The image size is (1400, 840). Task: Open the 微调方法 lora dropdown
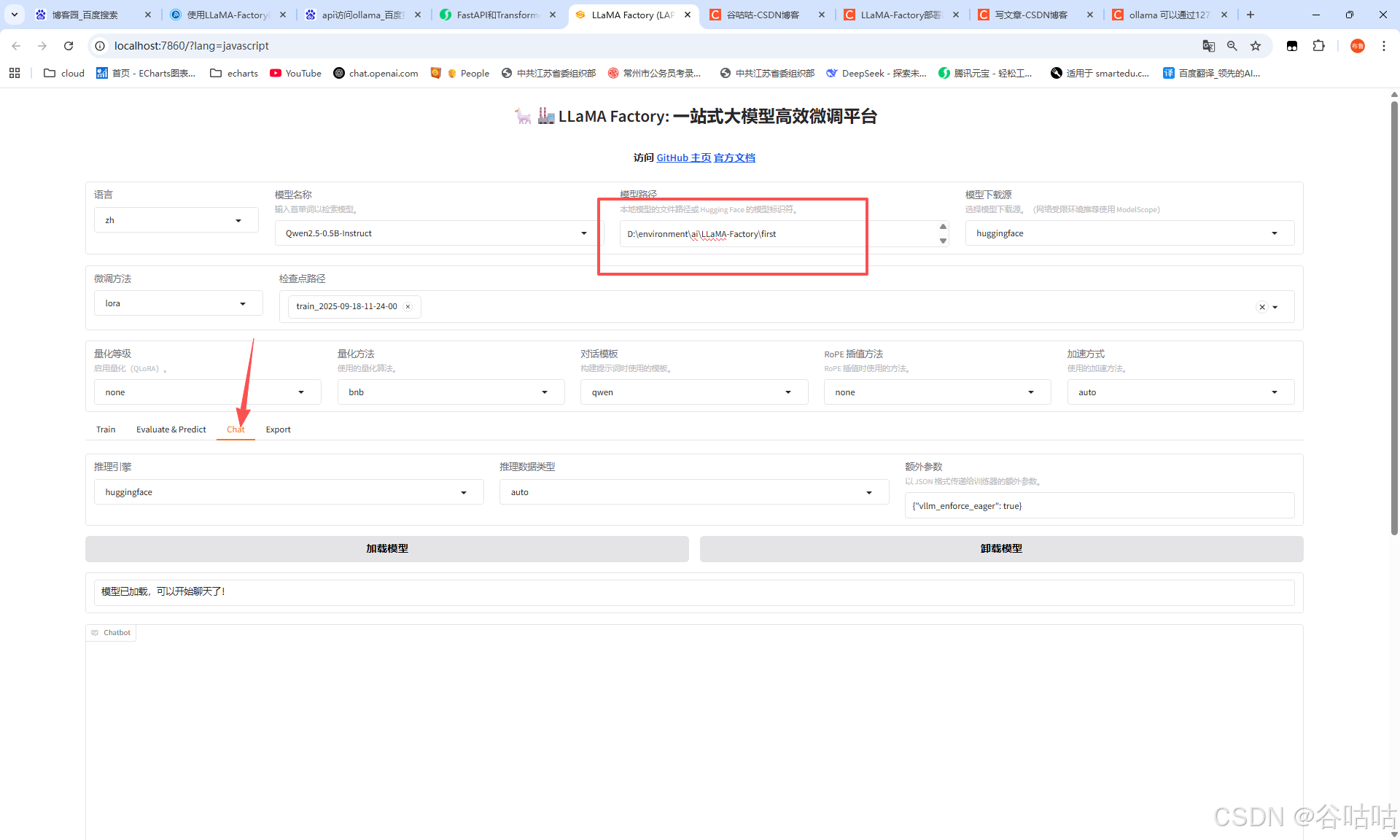click(178, 303)
